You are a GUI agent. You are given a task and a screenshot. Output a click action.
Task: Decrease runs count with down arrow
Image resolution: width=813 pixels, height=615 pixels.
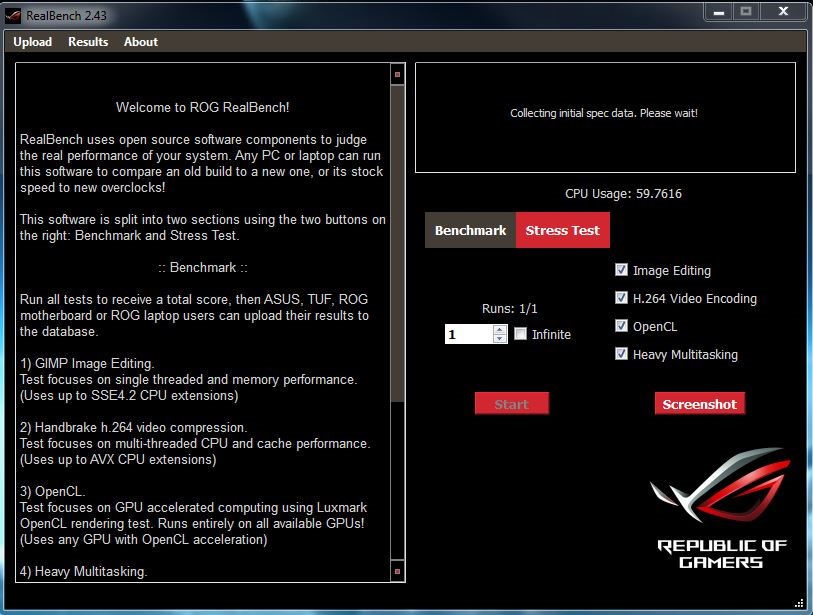500,339
